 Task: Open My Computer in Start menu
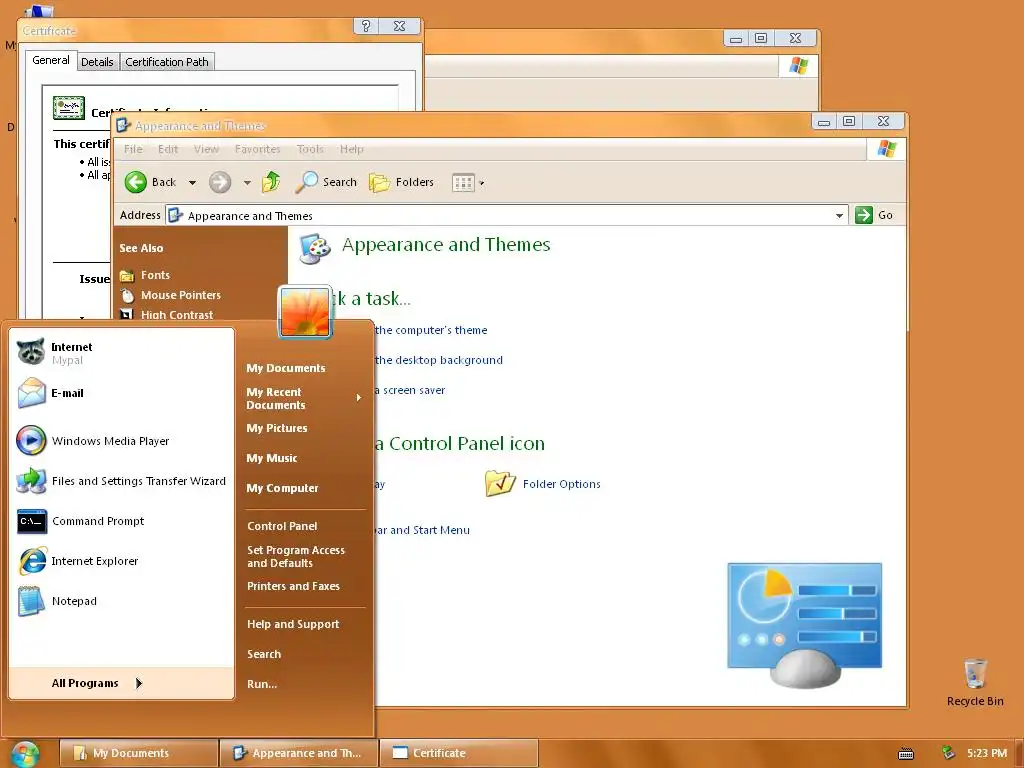tap(282, 488)
